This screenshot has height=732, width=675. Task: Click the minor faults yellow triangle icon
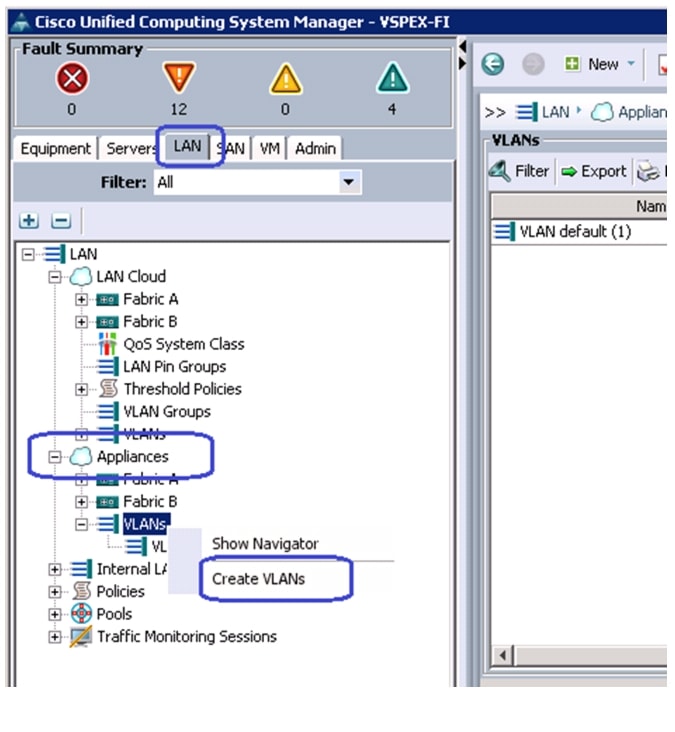285,79
